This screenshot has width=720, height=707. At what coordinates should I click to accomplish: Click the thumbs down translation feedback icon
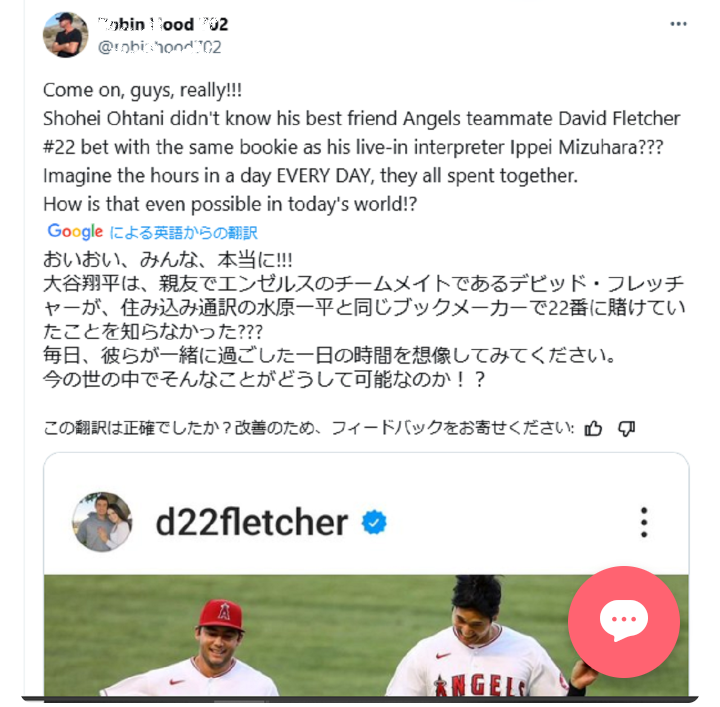626,428
